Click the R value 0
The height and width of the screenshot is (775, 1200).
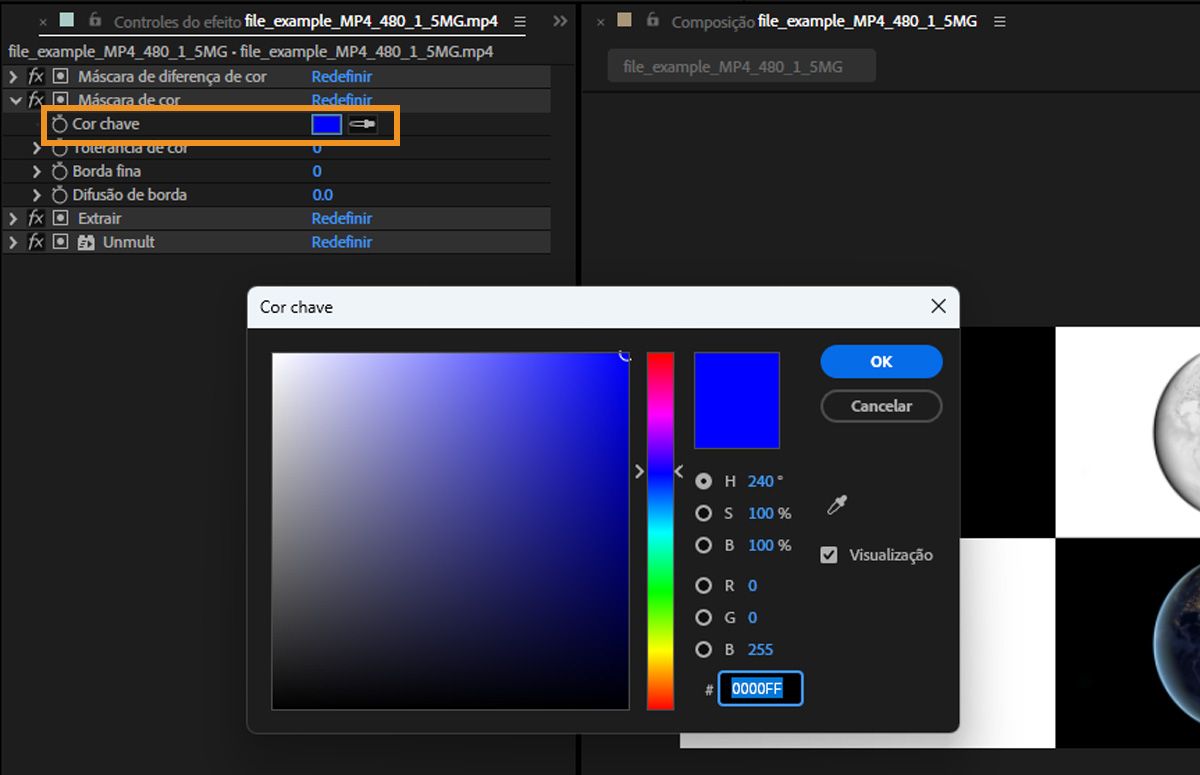(x=752, y=585)
